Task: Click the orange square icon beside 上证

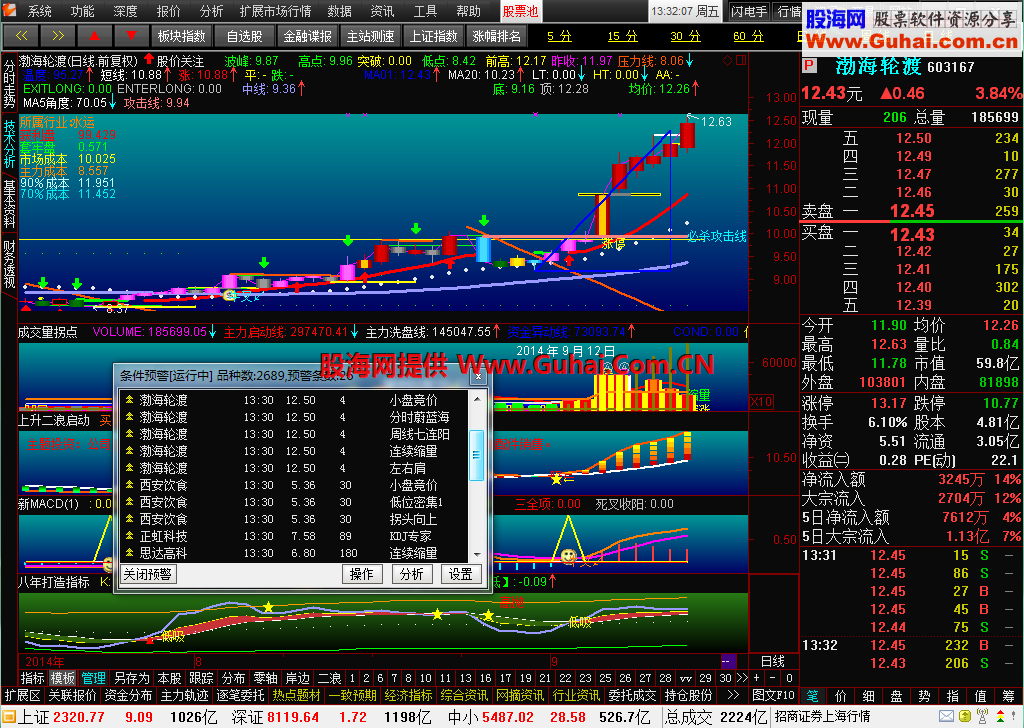Action: (8, 717)
